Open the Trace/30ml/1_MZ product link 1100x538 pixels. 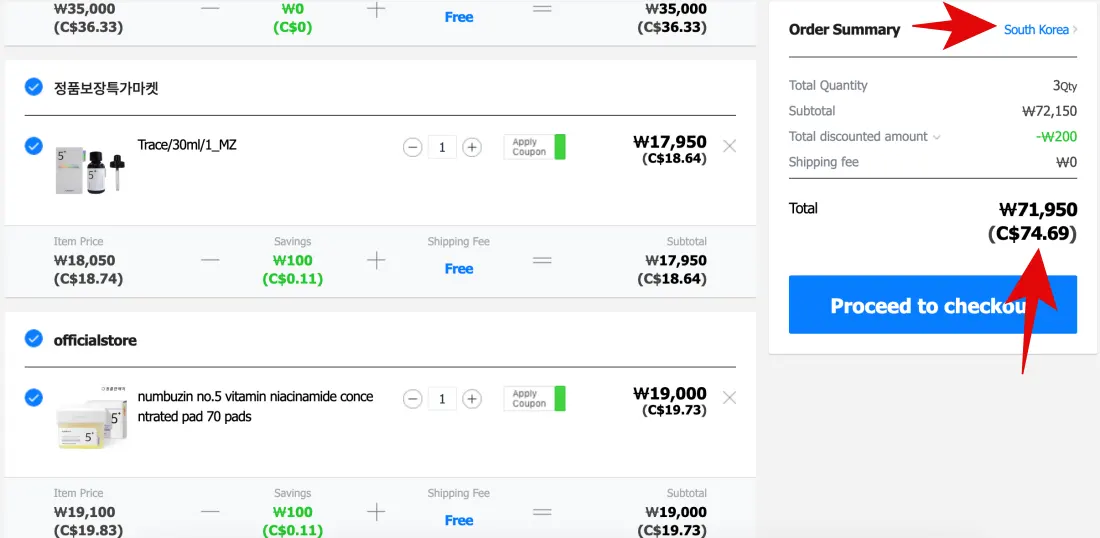tap(187, 145)
